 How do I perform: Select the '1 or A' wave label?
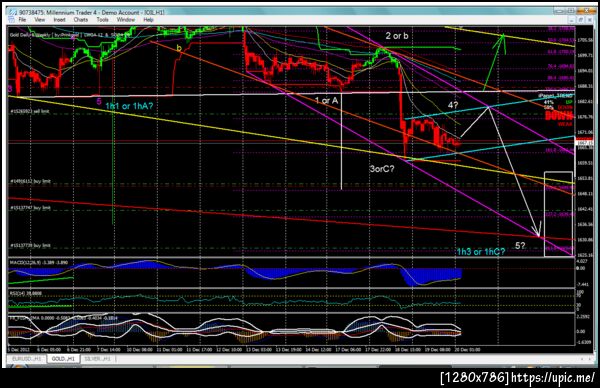326,101
